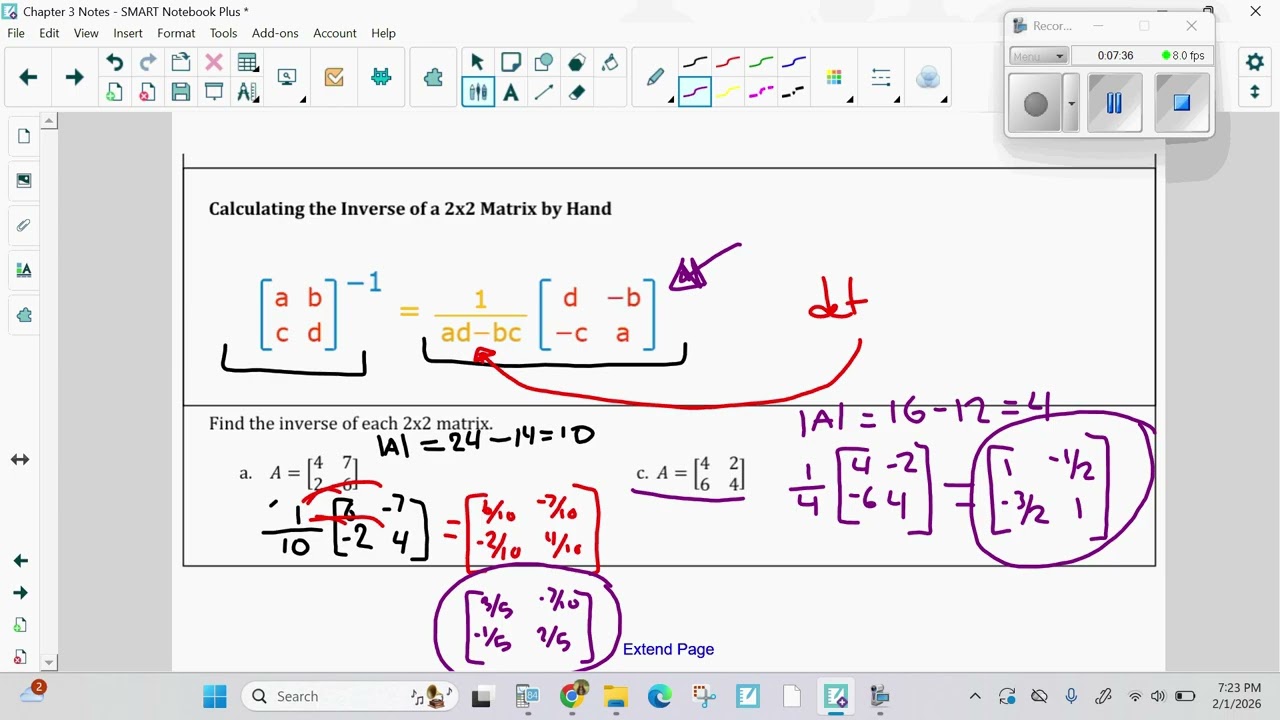Open the line thickness options dropdown

click(882, 78)
